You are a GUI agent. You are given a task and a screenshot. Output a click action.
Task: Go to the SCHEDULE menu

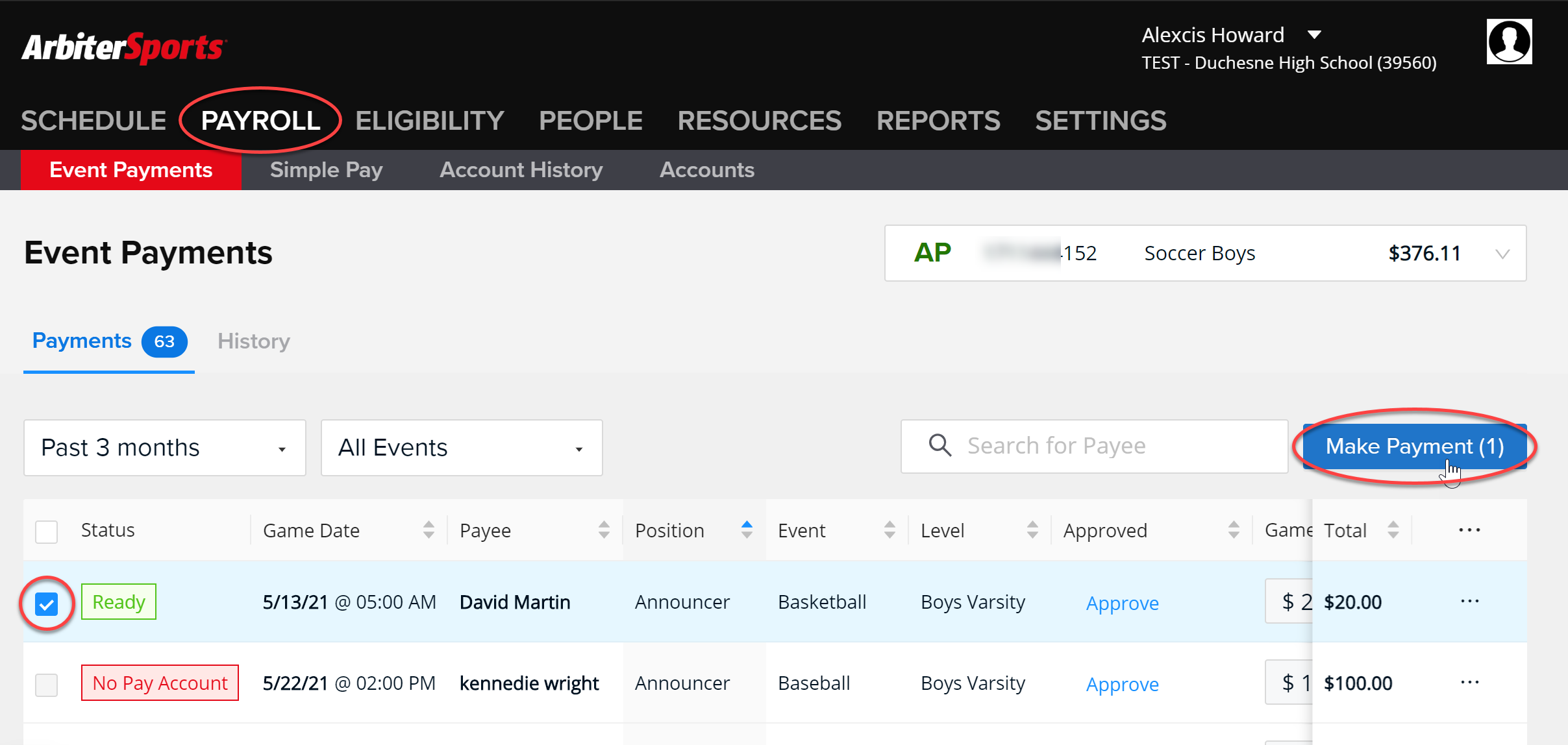pos(93,121)
